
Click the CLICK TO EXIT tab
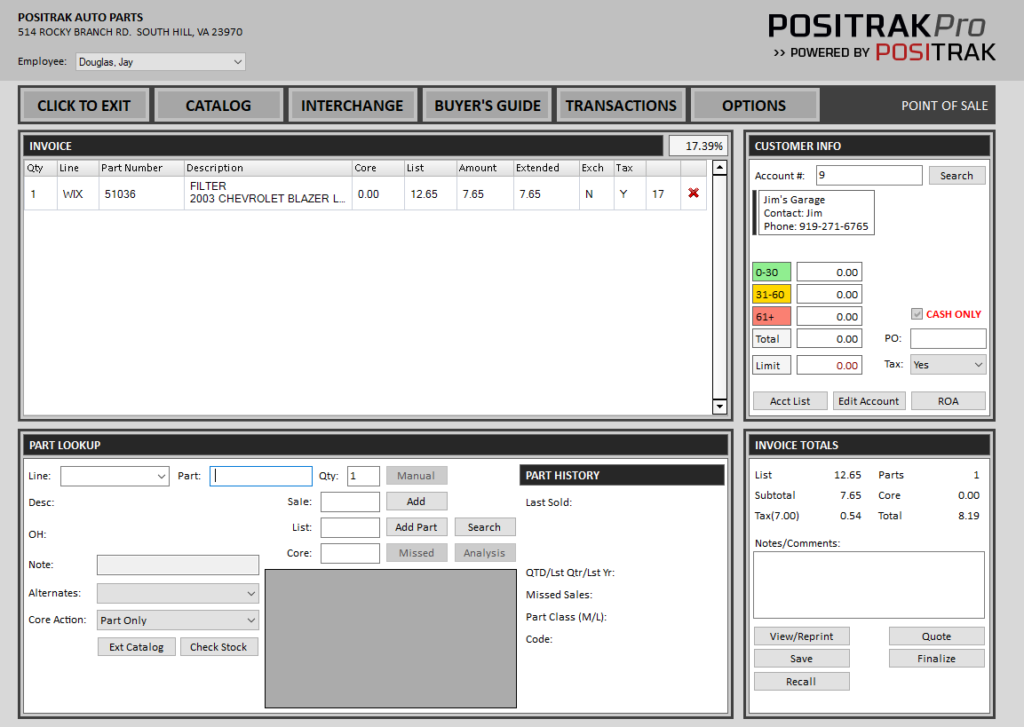coord(84,105)
